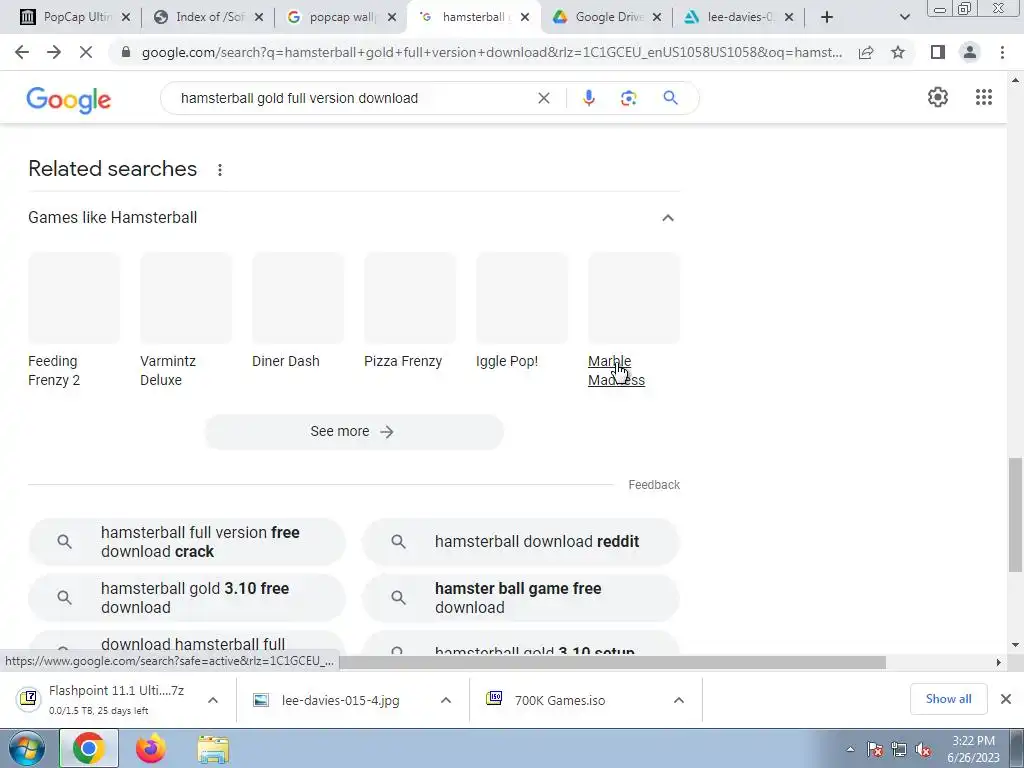The width and height of the screenshot is (1024, 768).
Task: Expand options for lee-davies-015-4.jpg download
Action: click(x=446, y=700)
